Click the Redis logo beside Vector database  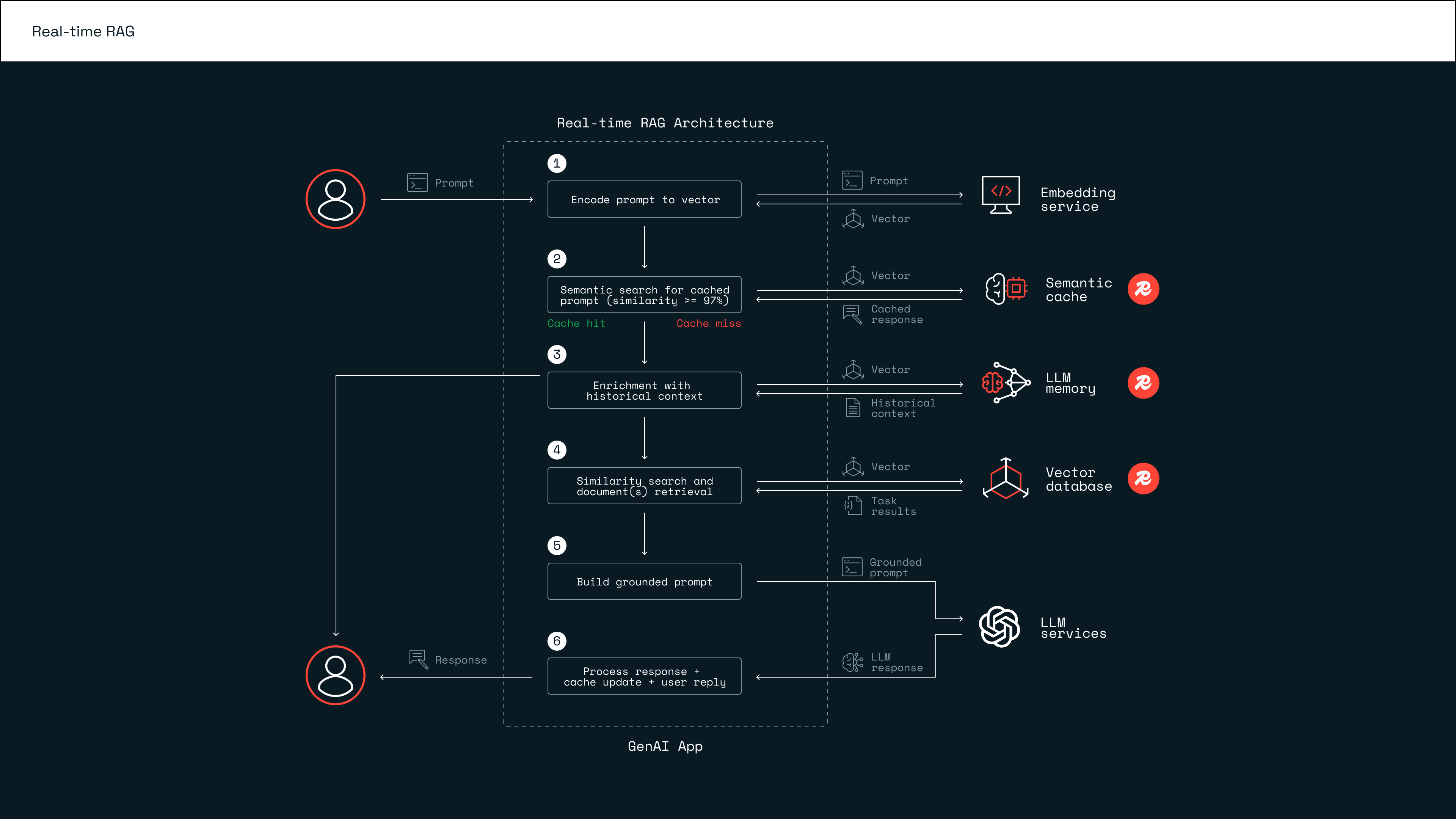tap(1143, 479)
